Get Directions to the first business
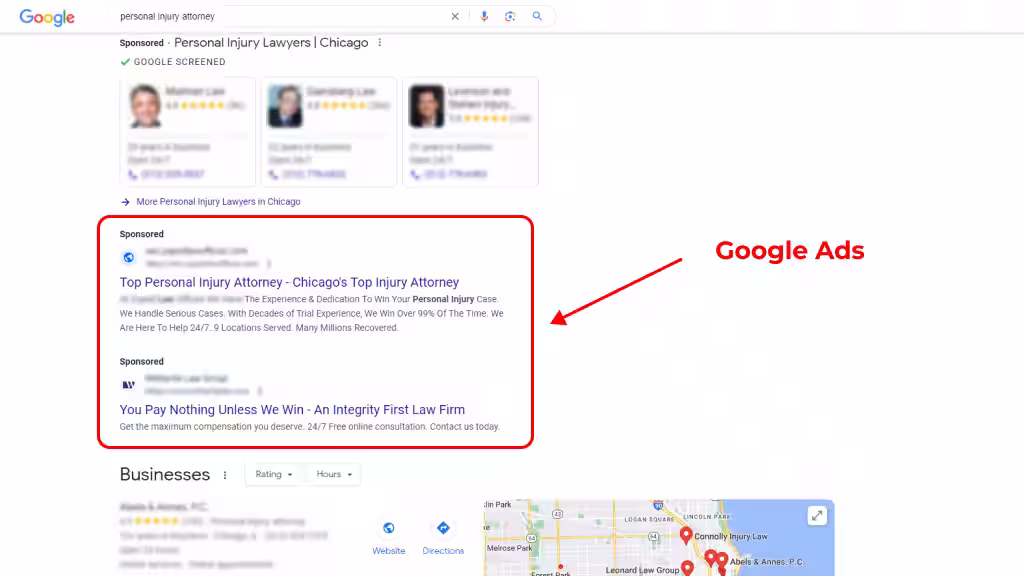 443,537
